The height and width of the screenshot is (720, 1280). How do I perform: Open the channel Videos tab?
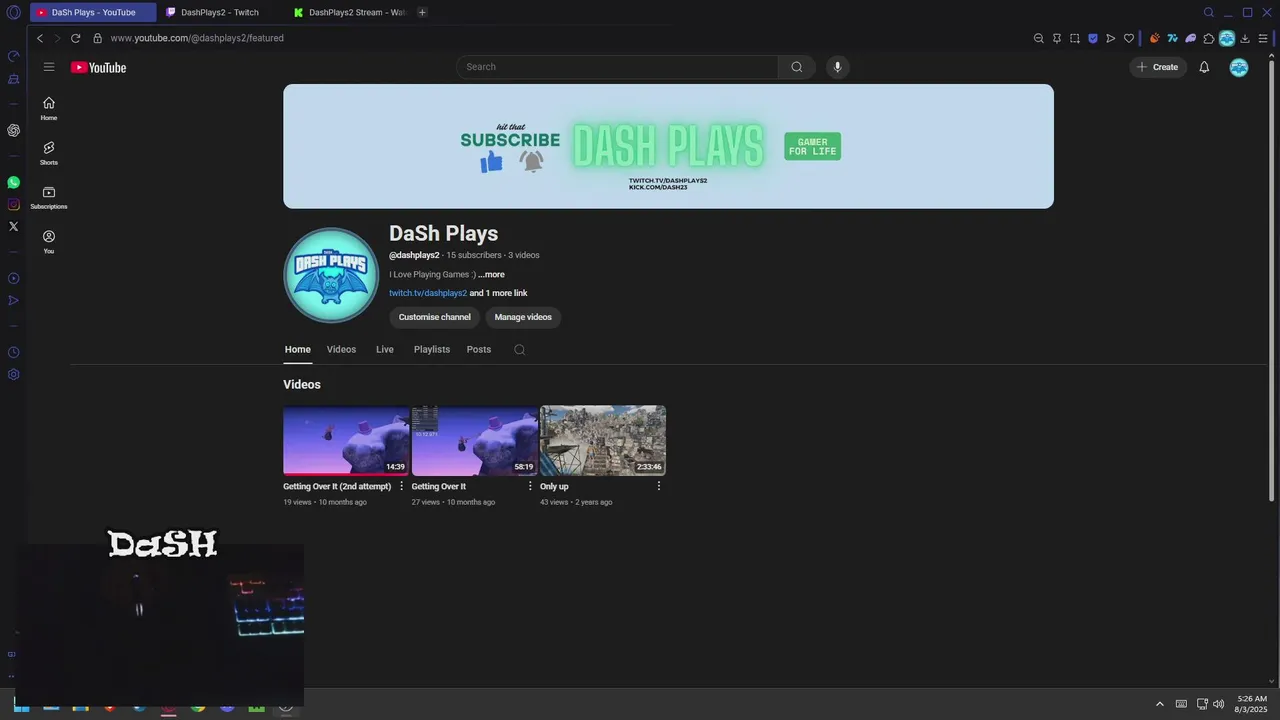point(341,349)
